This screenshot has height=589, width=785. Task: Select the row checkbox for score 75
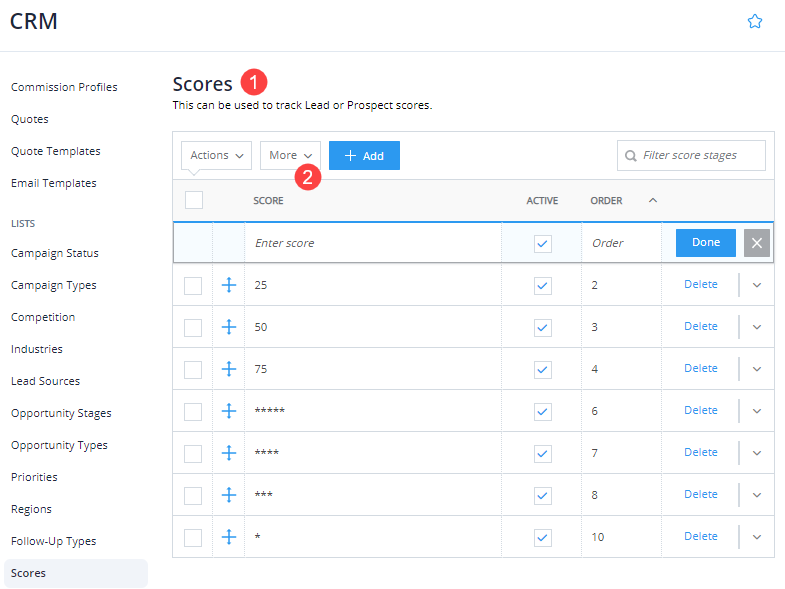tap(193, 370)
